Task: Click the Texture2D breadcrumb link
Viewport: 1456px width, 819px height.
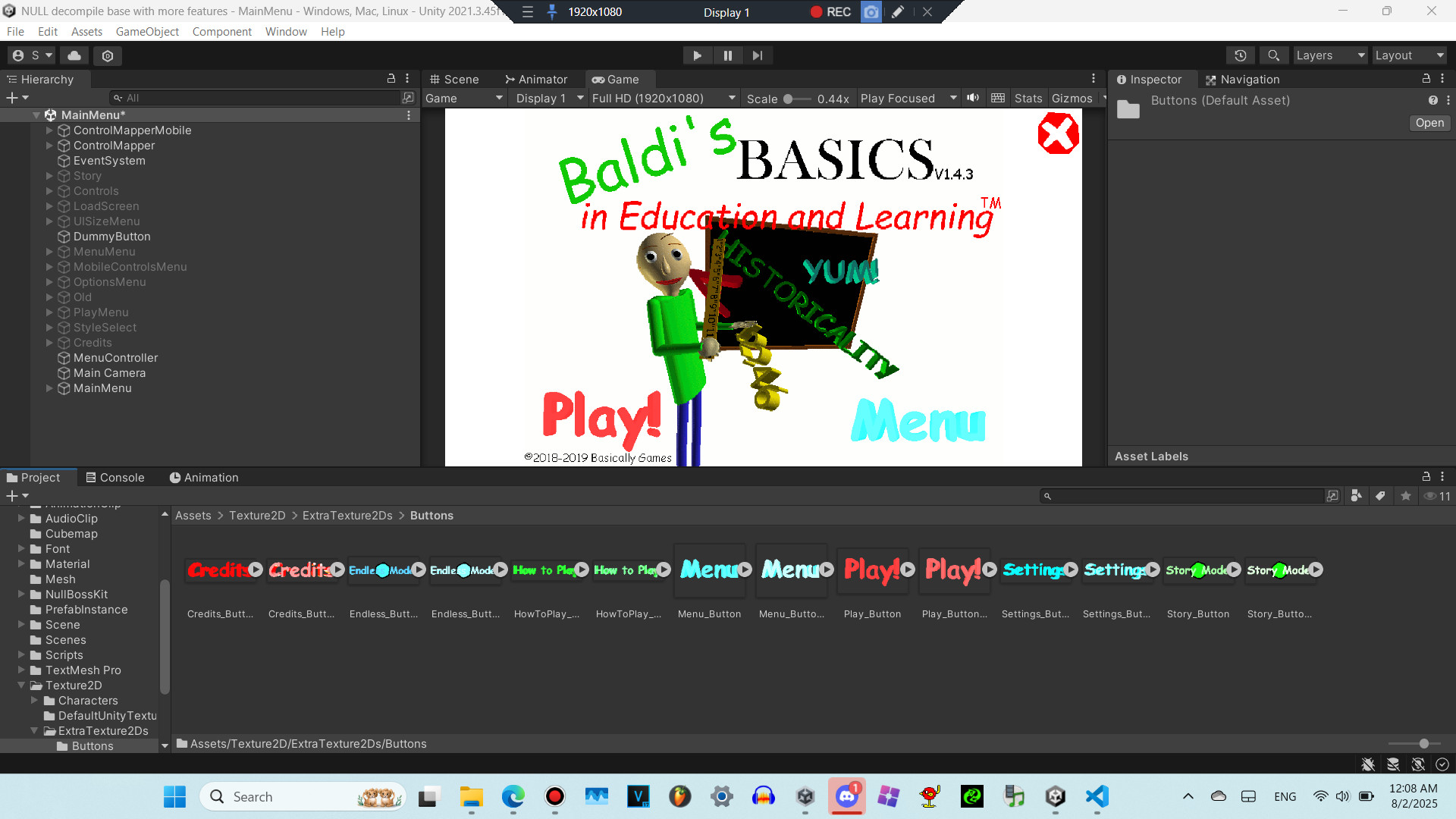Action: pyautogui.click(x=257, y=515)
